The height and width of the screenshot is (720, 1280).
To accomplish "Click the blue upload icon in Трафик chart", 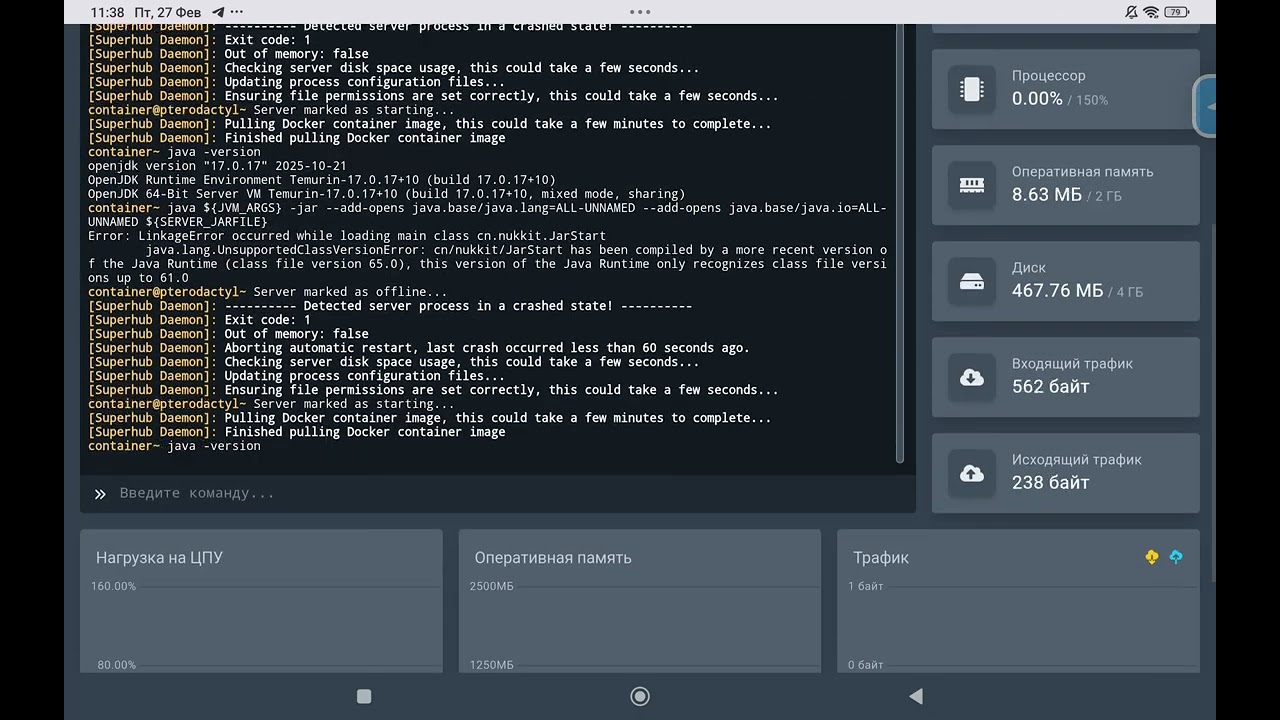I will (1176, 557).
